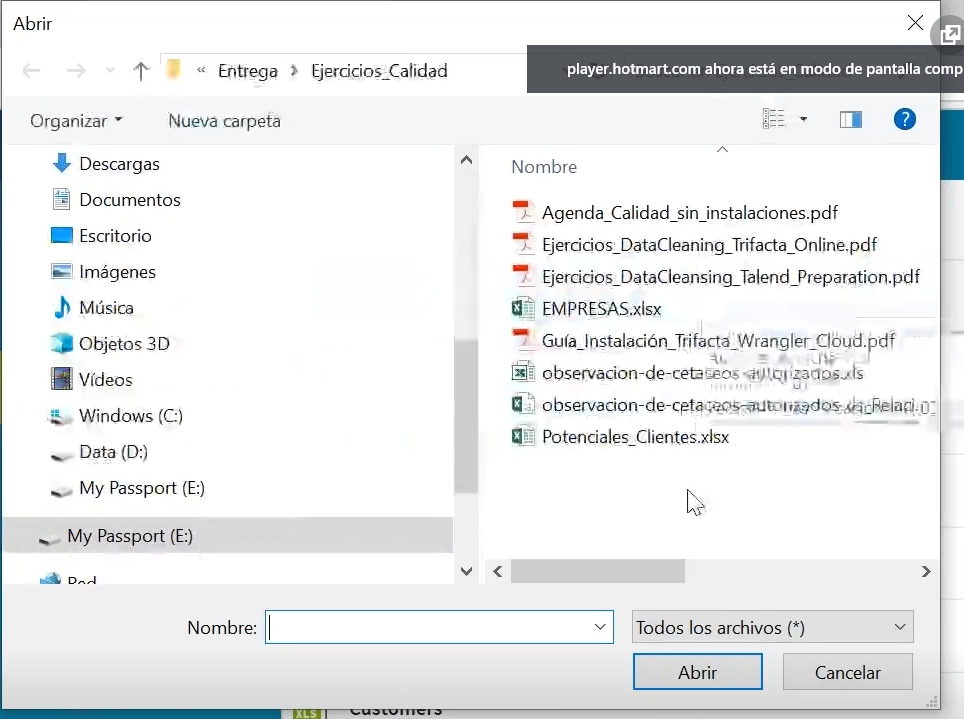
Task: Click the Back navigation arrow
Action: (x=31, y=71)
